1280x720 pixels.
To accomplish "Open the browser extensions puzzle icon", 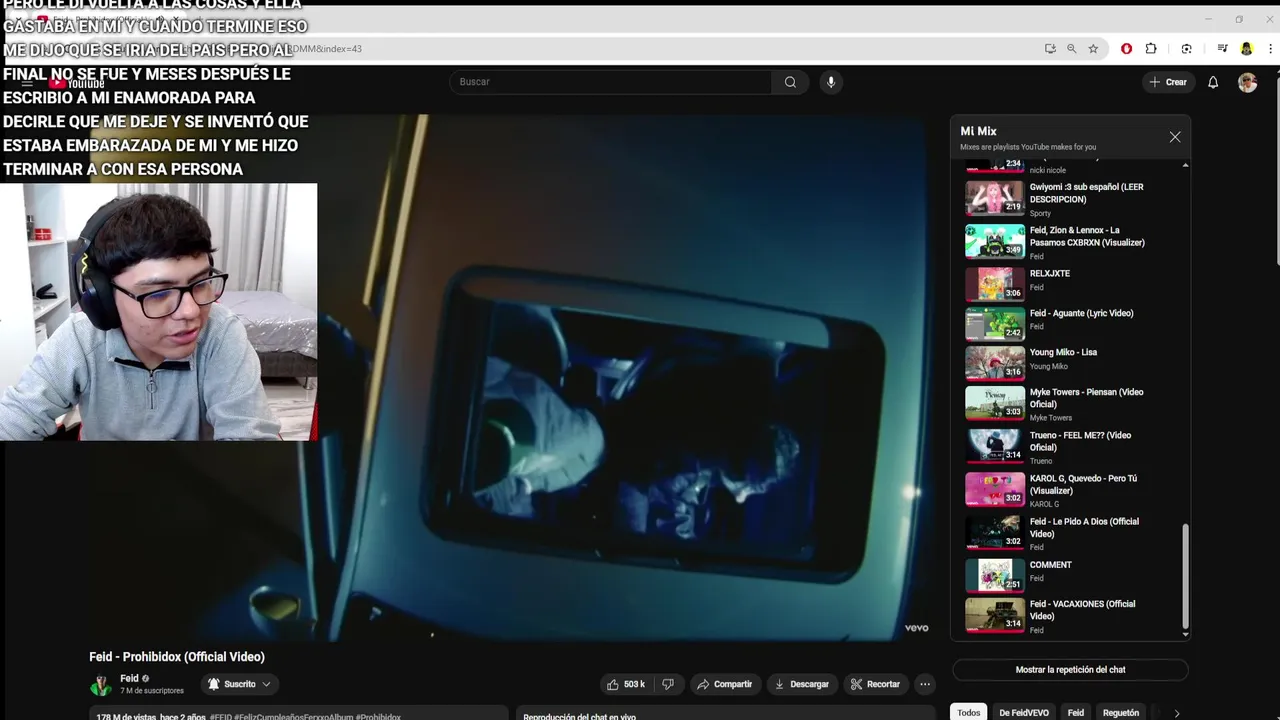I will pyautogui.click(x=1151, y=49).
